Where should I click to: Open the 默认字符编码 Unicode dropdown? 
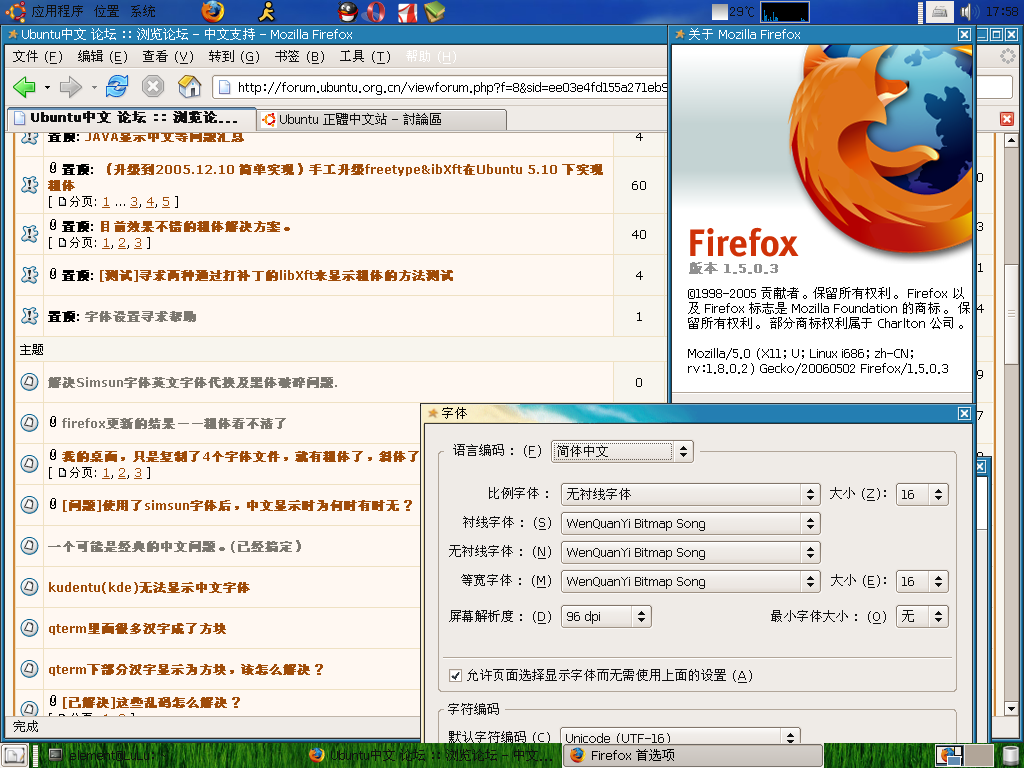pos(680,736)
